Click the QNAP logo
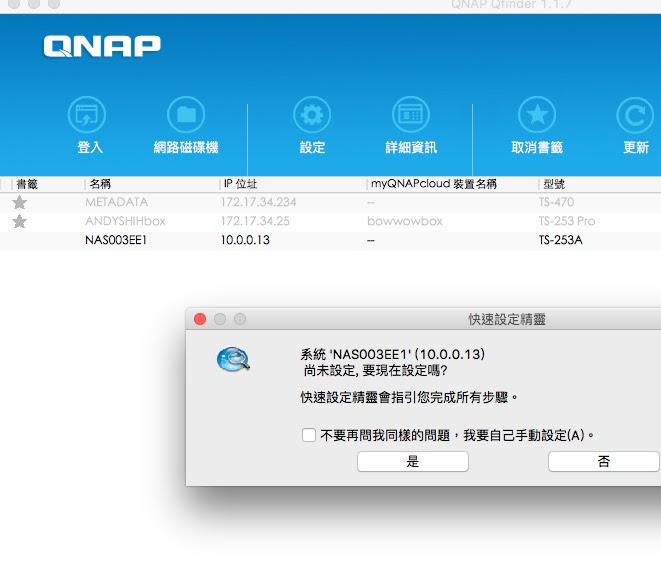The height and width of the screenshot is (568, 661). tap(102, 46)
